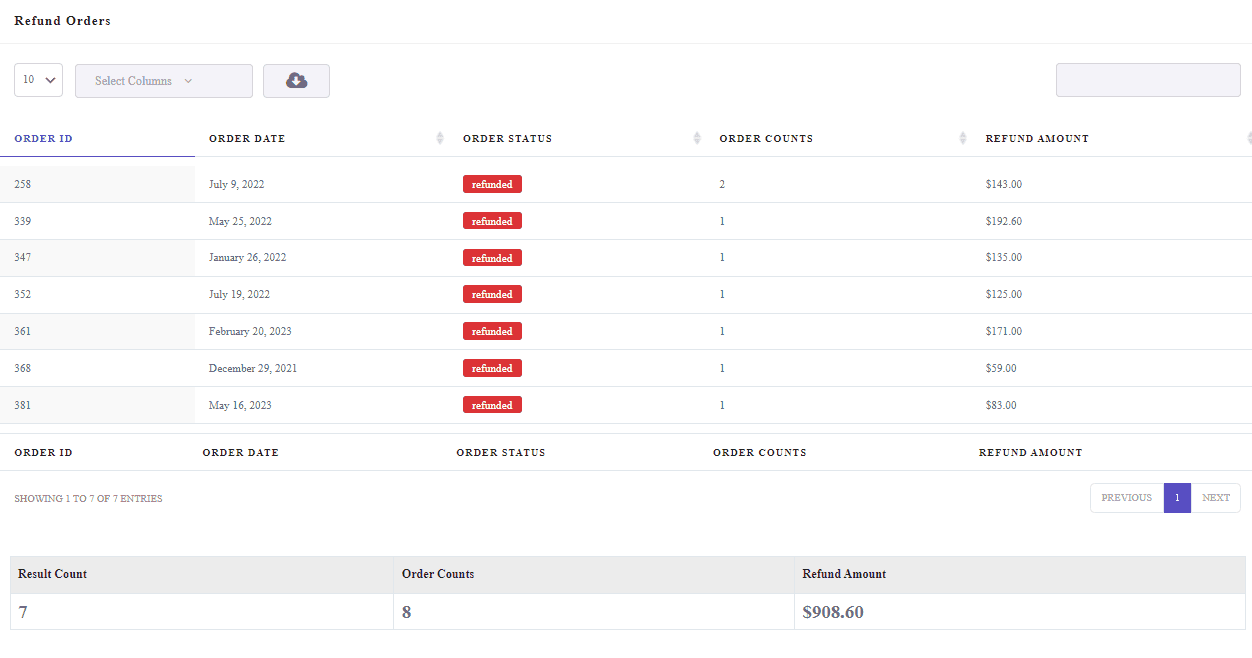Open the entries-per-page dropdown showing 10

pyautogui.click(x=38, y=80)
